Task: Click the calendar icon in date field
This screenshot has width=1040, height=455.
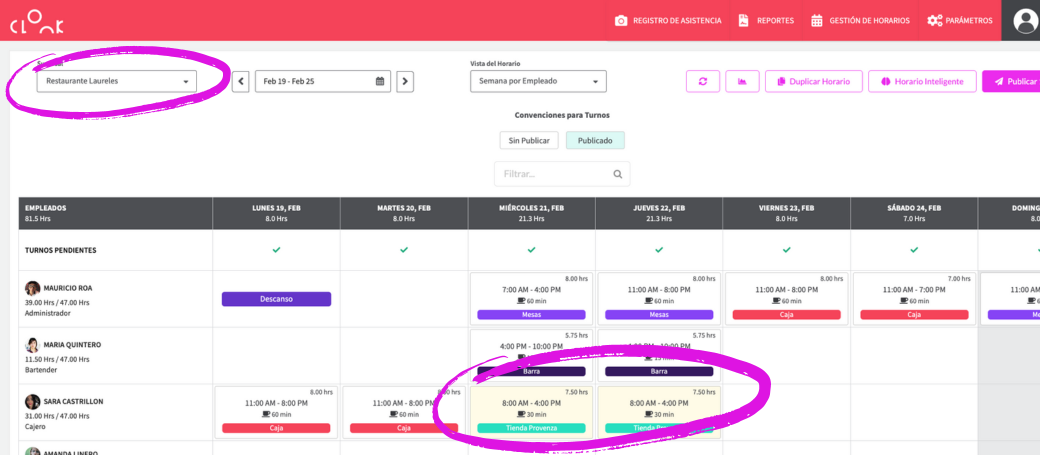Action: pyautogui.click(x=380, y=81)
